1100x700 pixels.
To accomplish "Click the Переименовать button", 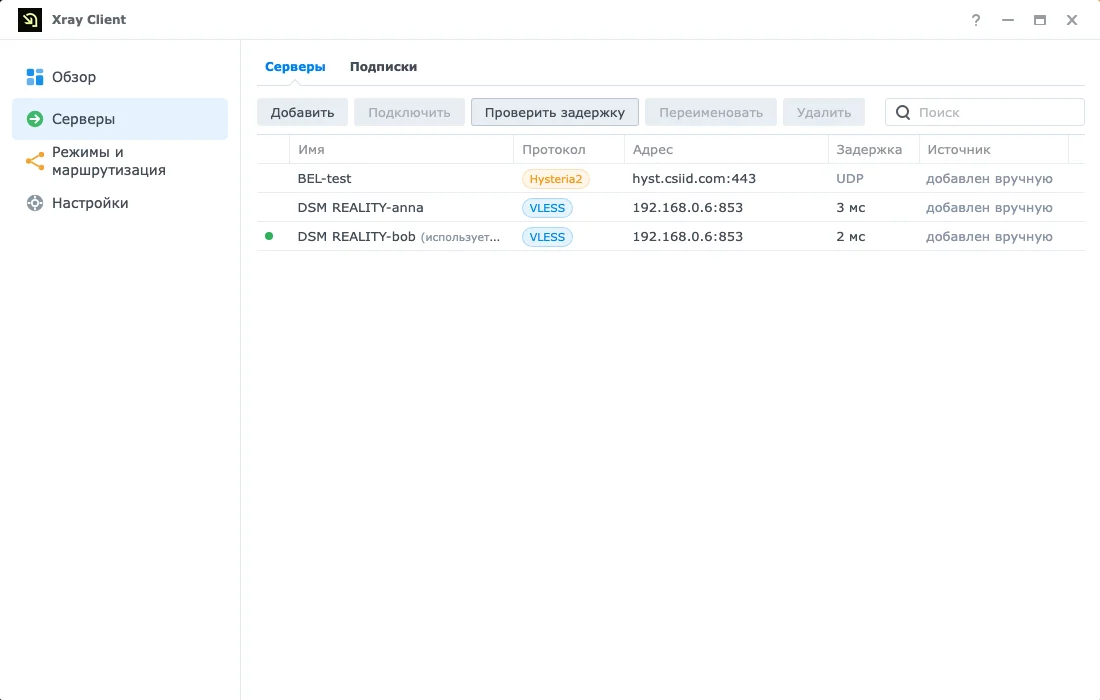I will click(711, 112).
